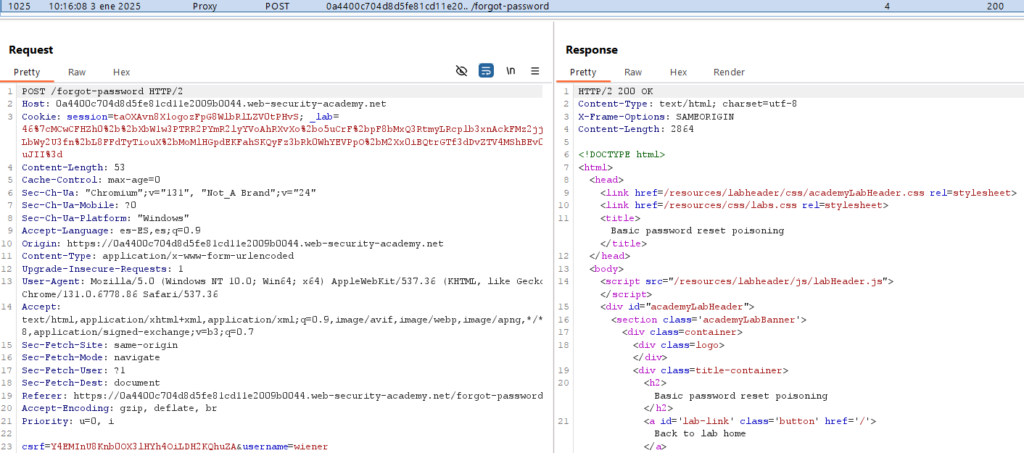Switch to the Raw tab in Request panel
1024x453 pixels.
pos(77,72)
